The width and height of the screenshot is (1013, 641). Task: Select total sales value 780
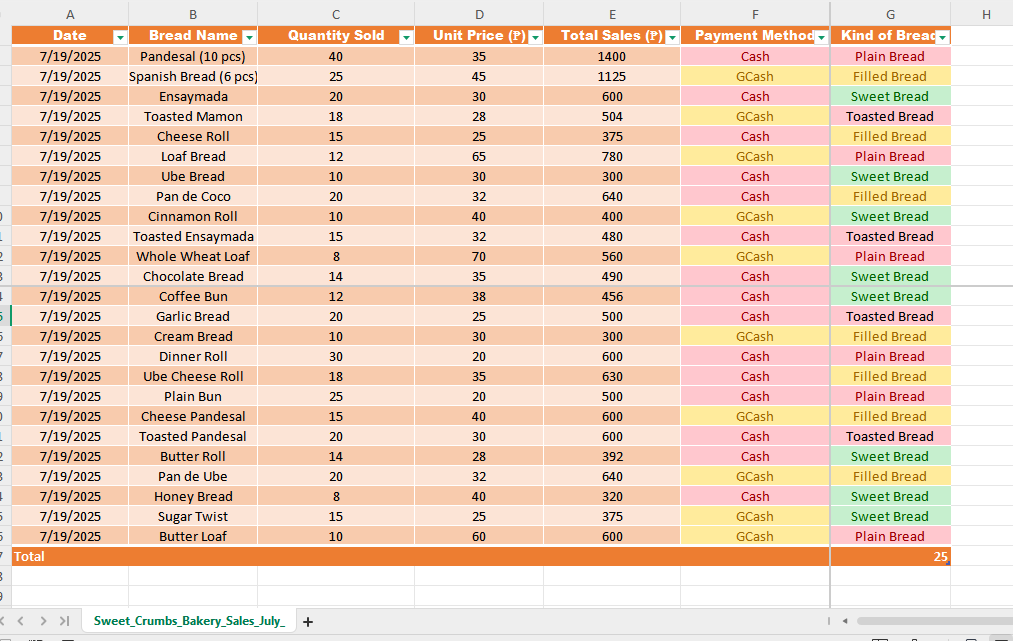[x=612, y=156]
